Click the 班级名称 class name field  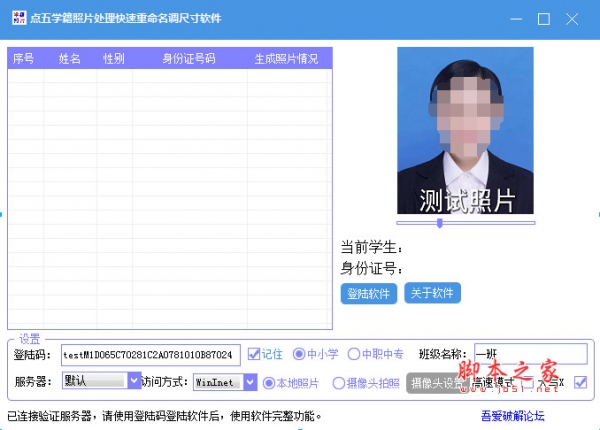point(531,354)
